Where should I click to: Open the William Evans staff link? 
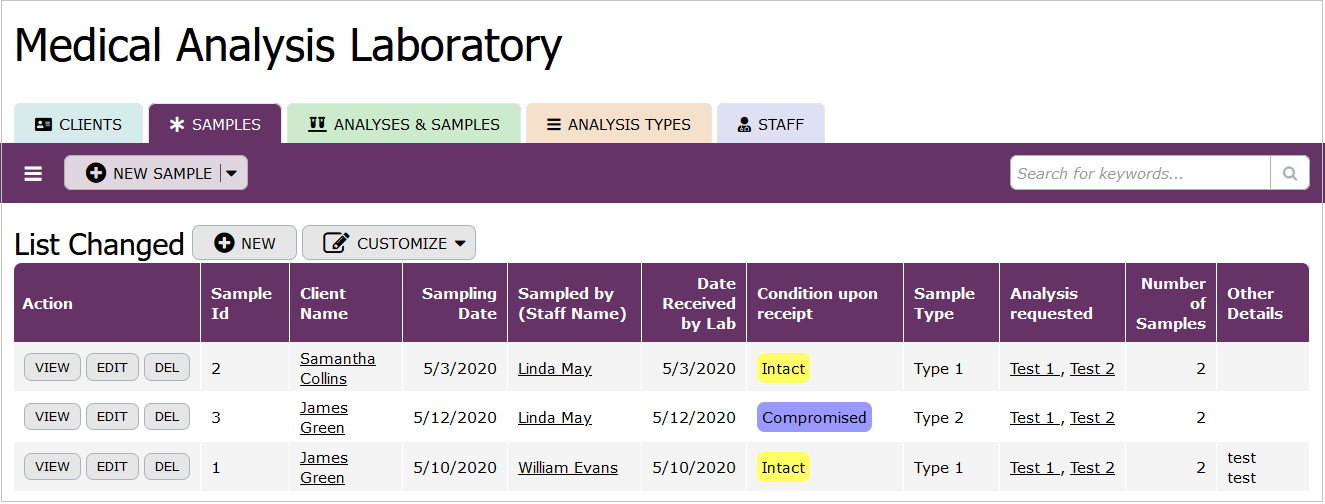[x=567, y=467]
